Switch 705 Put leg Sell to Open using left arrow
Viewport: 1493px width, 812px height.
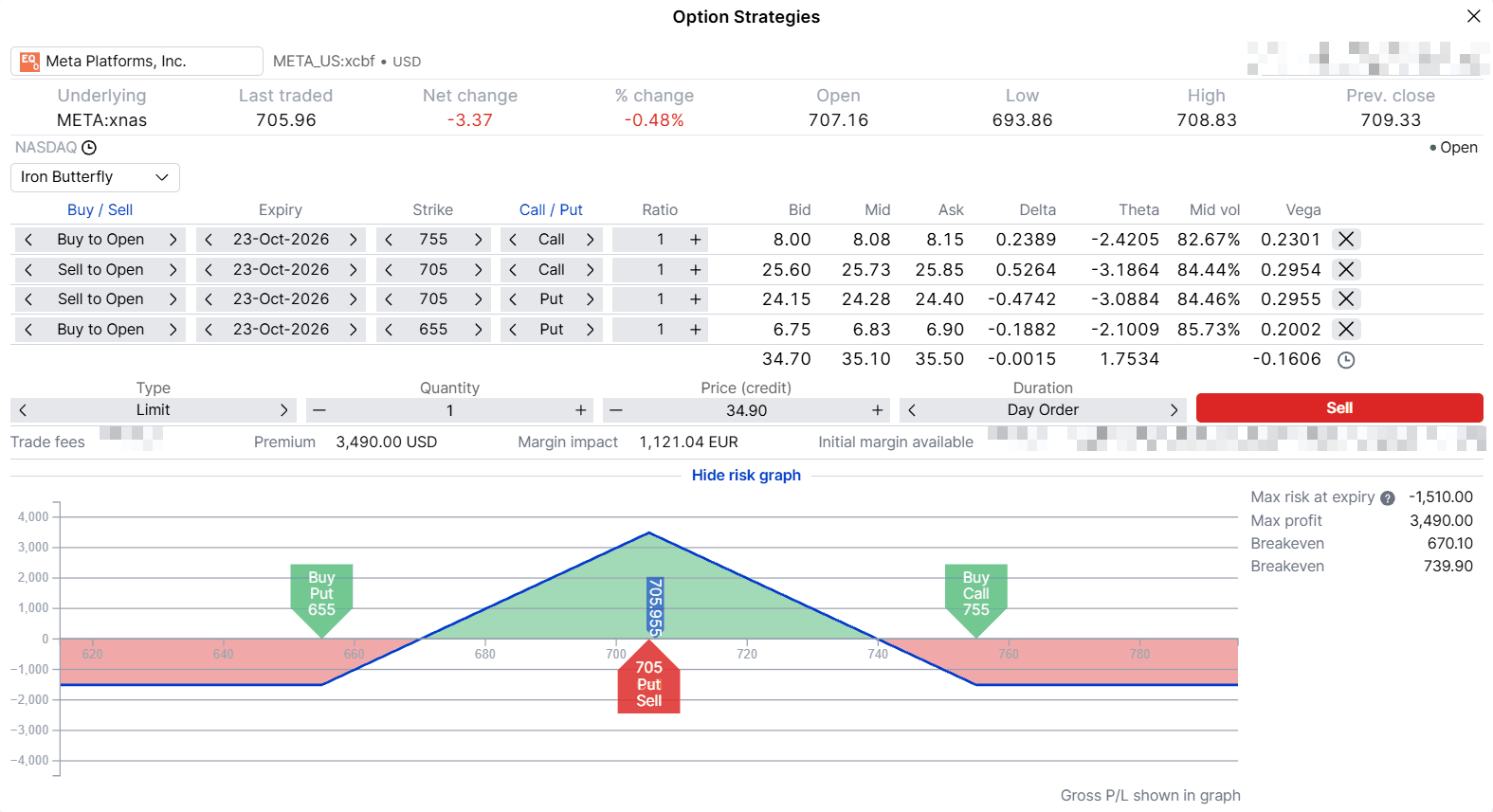point(28,299)
